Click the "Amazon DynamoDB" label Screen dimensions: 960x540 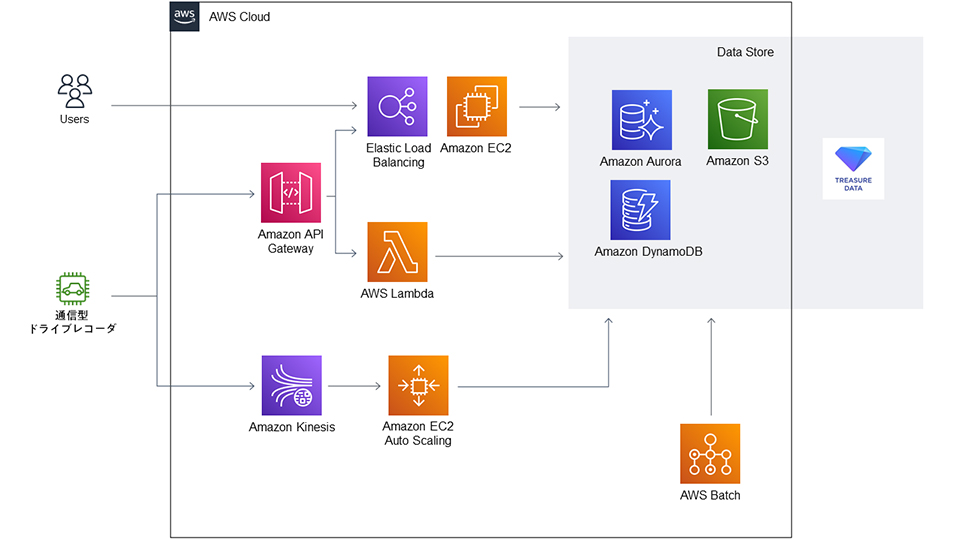(x=648, y=252)
